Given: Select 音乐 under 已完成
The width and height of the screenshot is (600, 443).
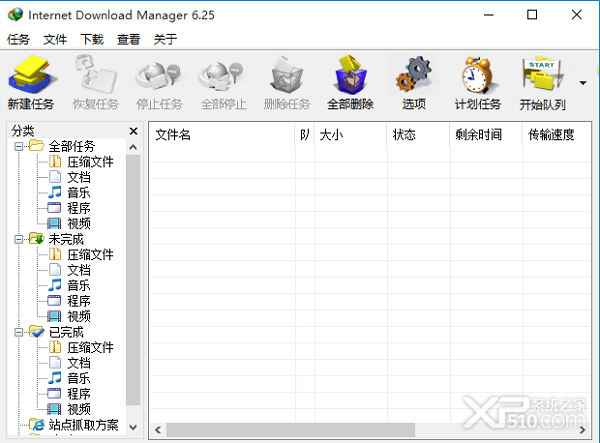Looking at the screenshot, I should [x=79, y=378].
